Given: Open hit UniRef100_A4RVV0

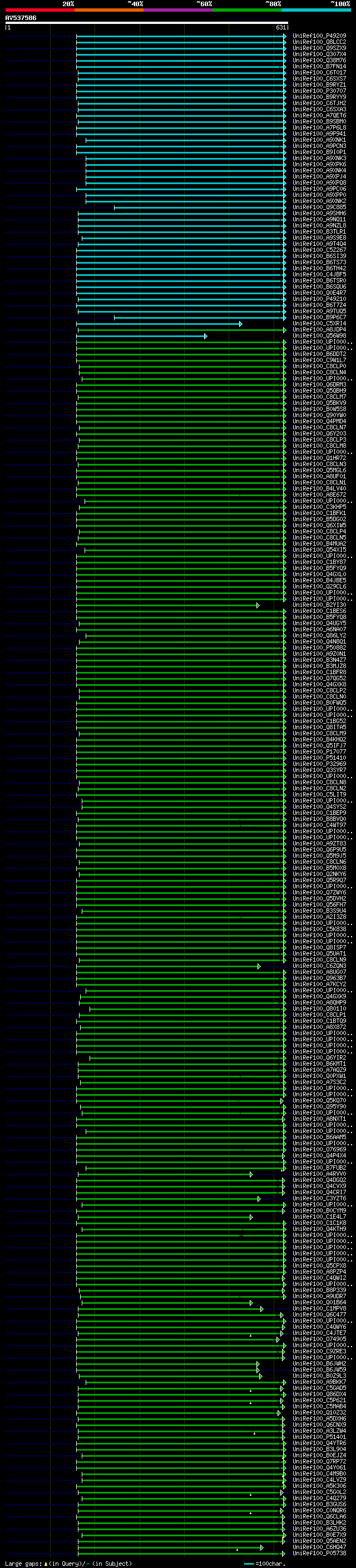Looking at the screenshot, I should coord(319,1174).
